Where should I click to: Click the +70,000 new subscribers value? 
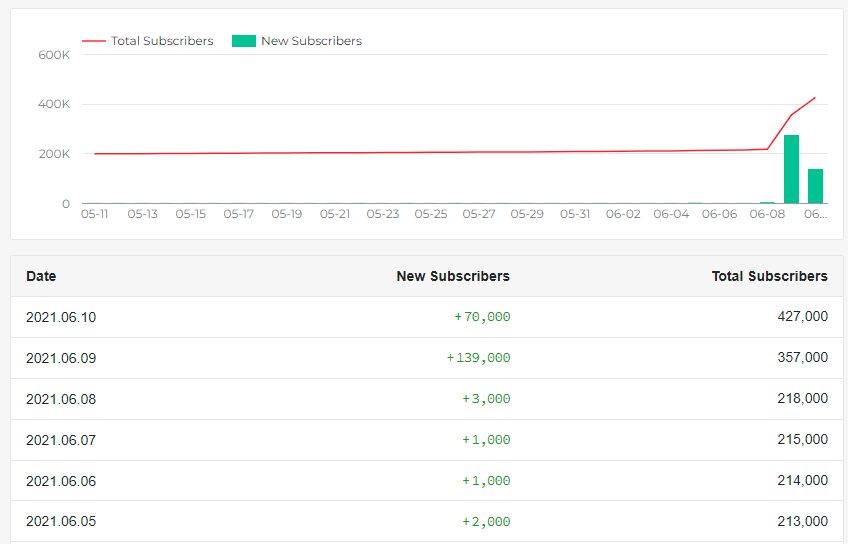[x=482, y=317]
